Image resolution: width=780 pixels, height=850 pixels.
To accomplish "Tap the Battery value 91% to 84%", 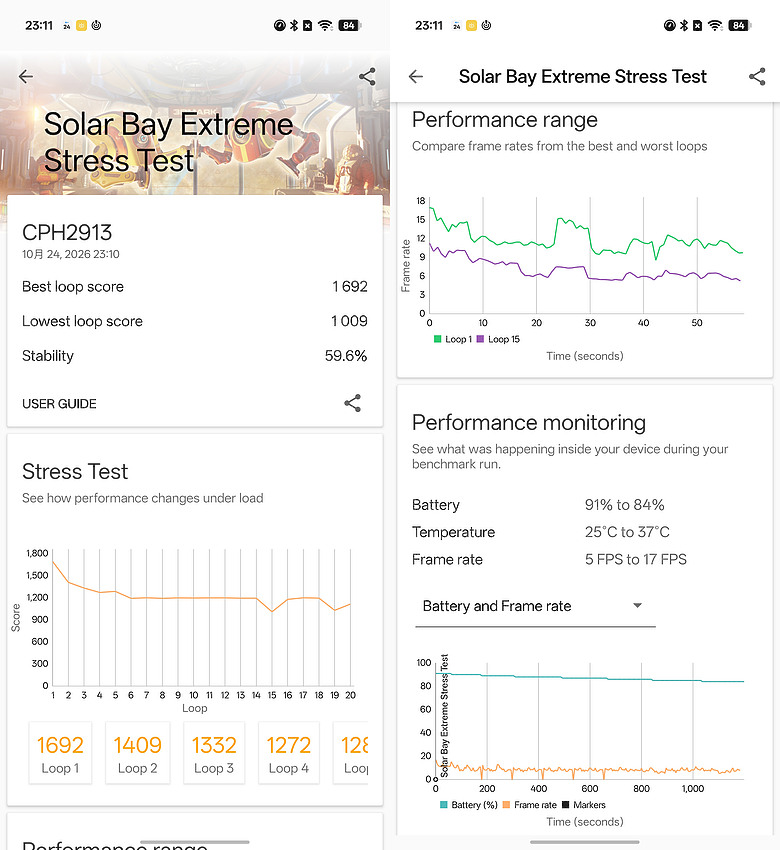I will (x=624, y=505).
